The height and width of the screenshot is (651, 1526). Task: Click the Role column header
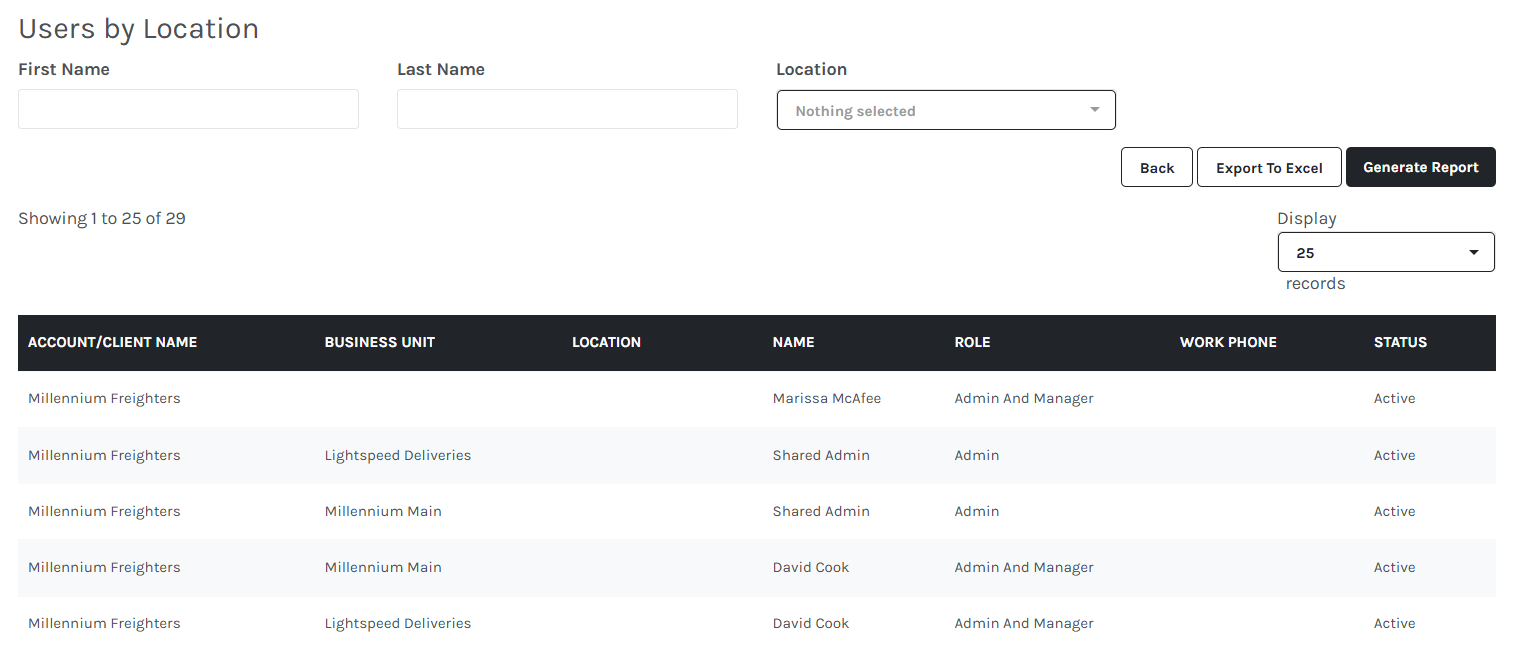point(973,342)
